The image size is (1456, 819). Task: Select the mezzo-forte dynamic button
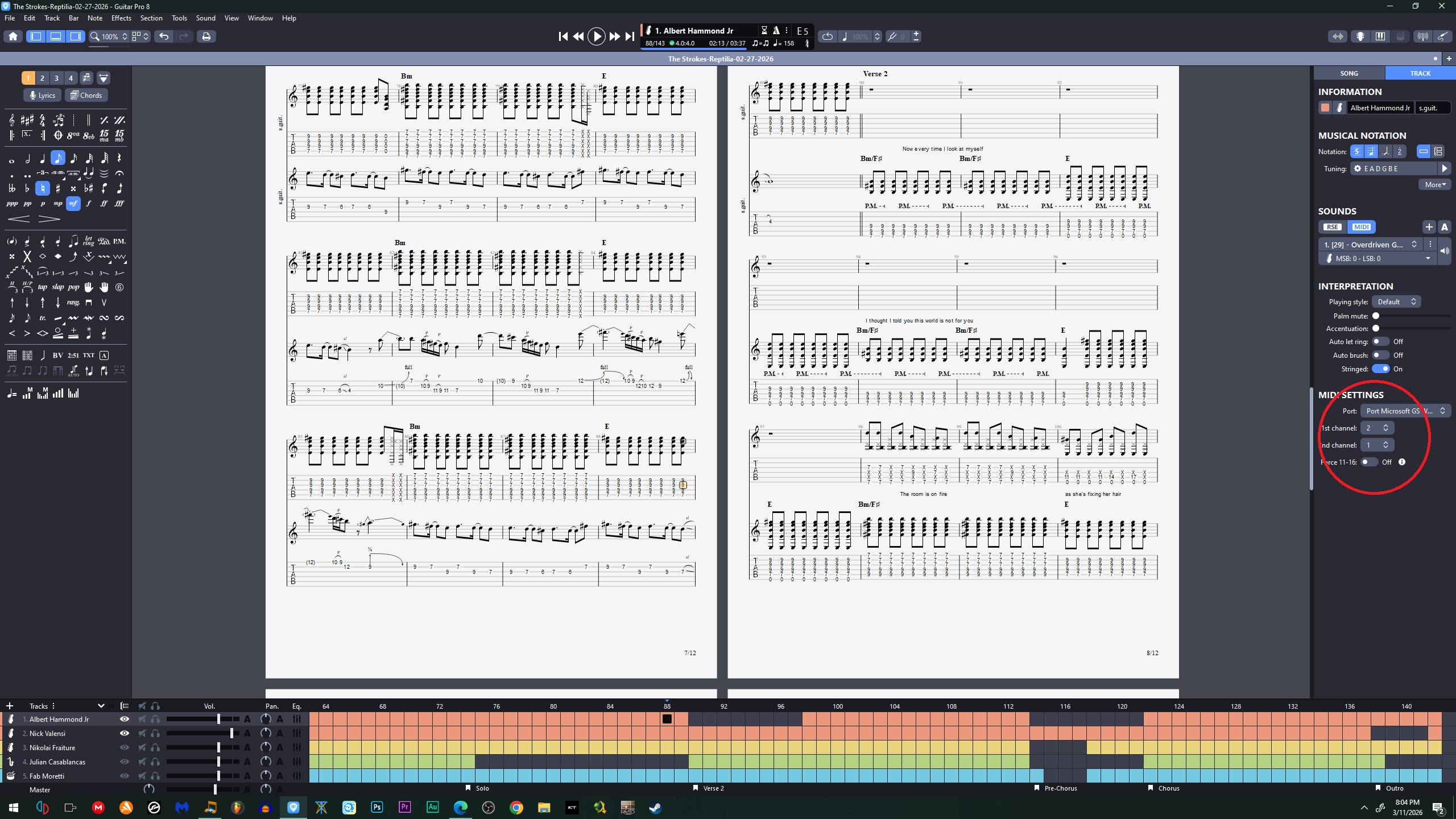point(73,204)
